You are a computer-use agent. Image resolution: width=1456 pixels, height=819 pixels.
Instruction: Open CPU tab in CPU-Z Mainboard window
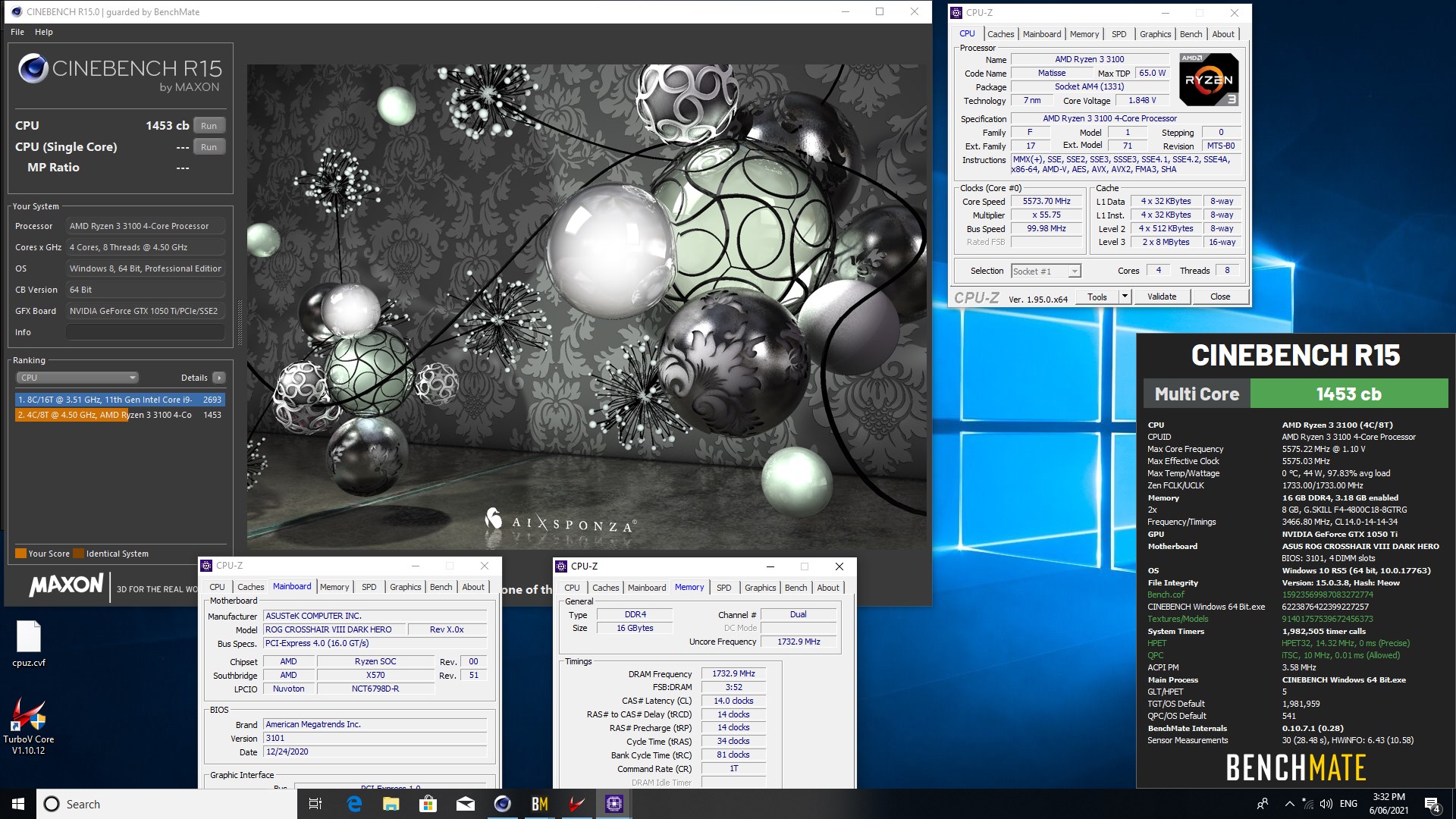tap(217, 587)
